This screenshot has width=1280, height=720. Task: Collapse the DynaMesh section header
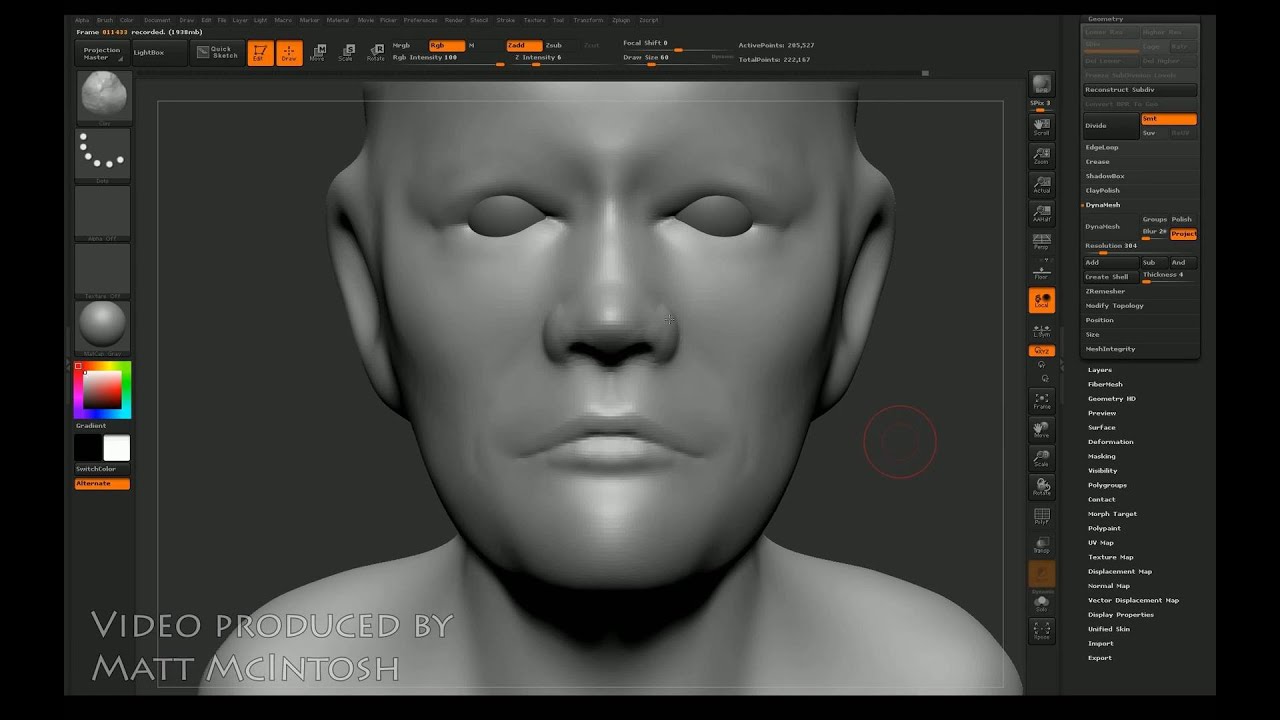(1103, 205)
